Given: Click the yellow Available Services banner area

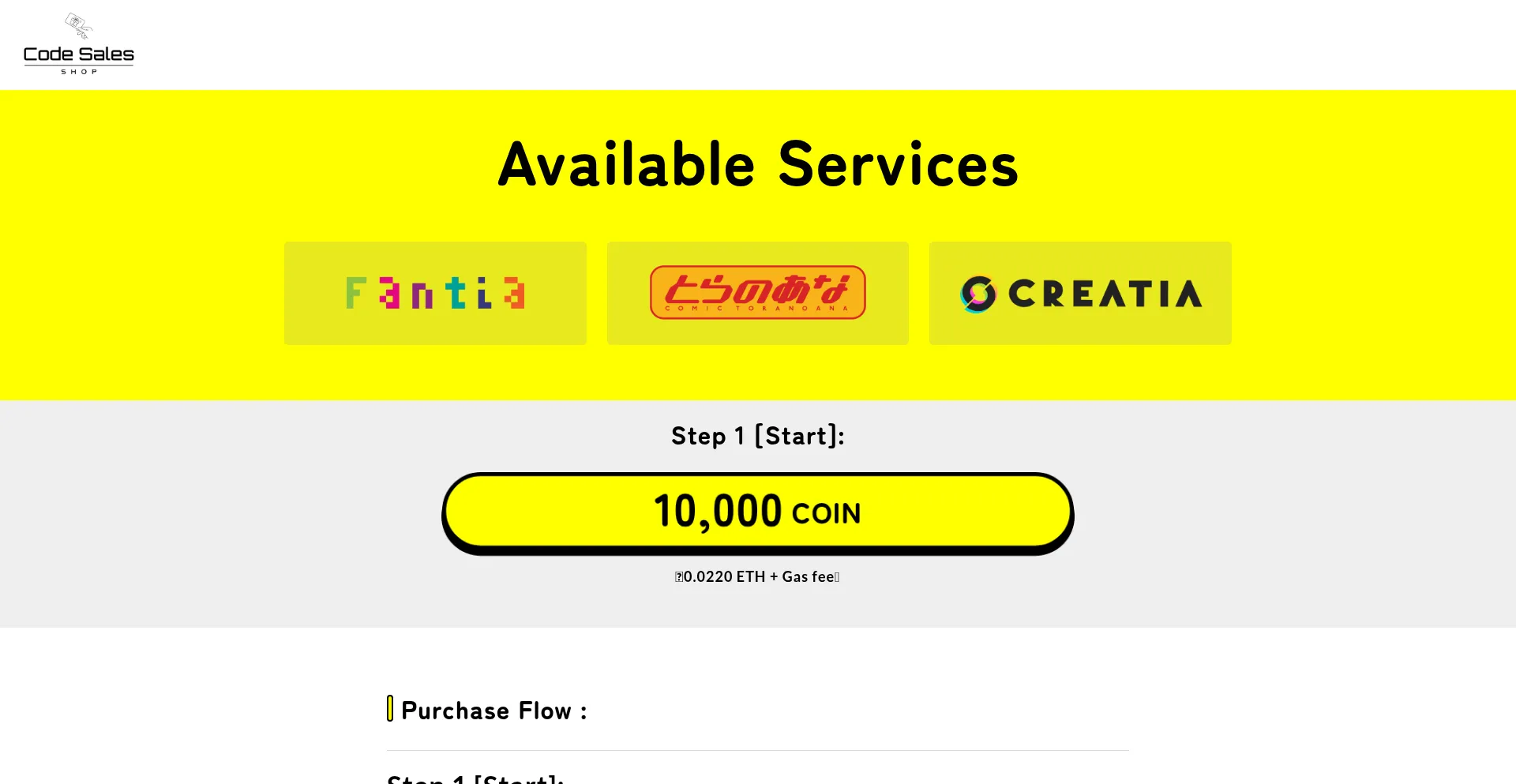Looking at the screenshot, I should point(758,371).
